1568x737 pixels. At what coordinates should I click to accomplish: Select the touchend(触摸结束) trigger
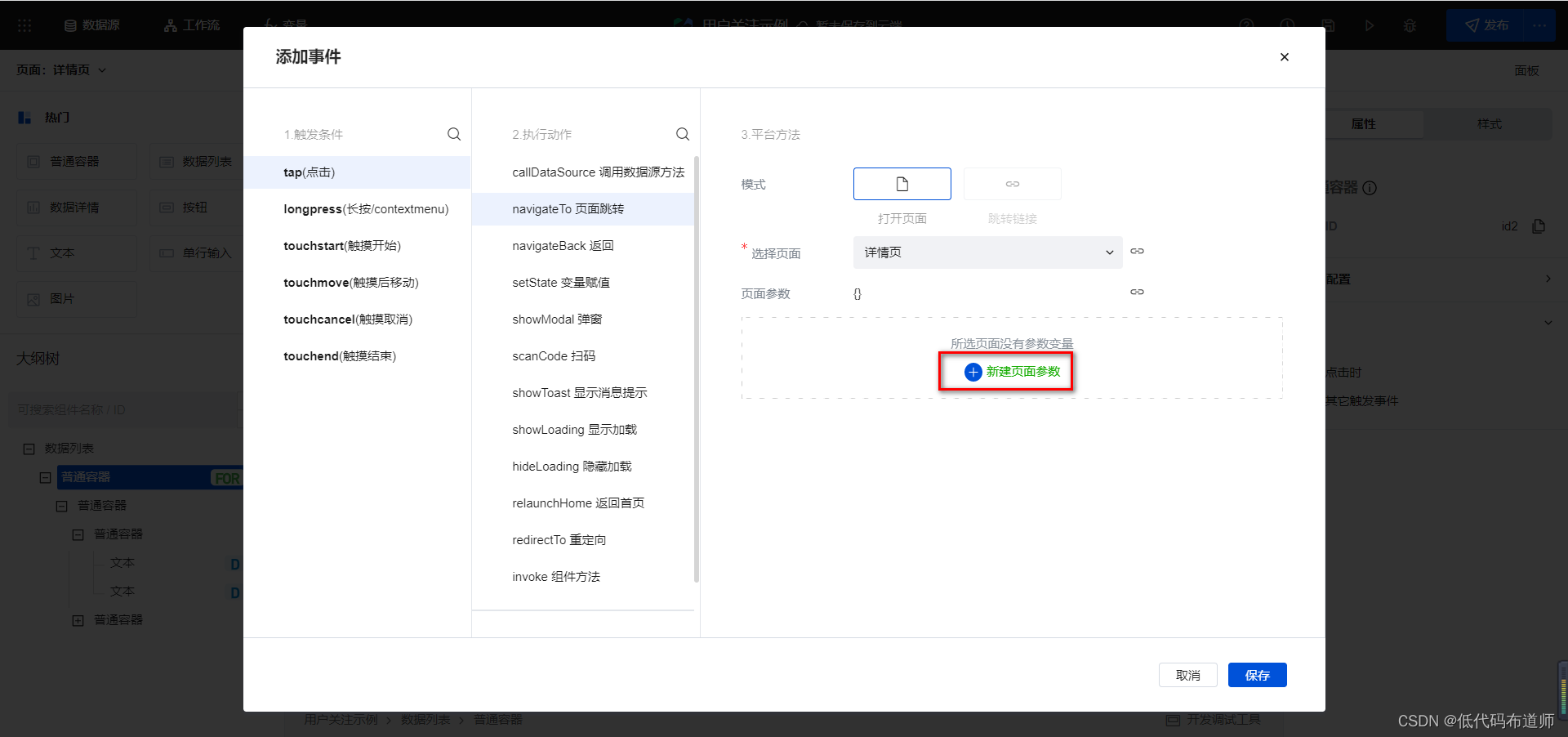(x=357, y=356)
